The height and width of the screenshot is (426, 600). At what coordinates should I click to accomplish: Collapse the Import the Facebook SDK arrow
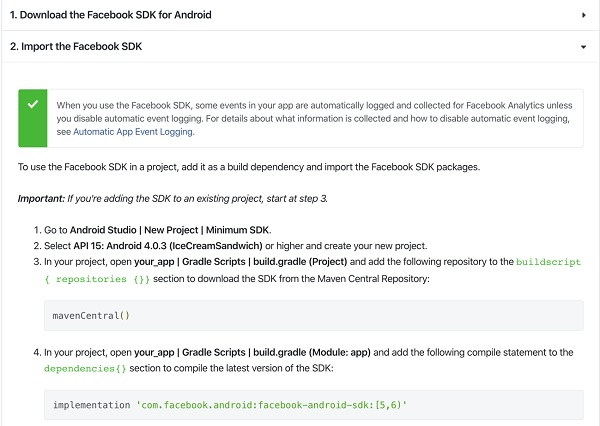click(x=583, y=46)
